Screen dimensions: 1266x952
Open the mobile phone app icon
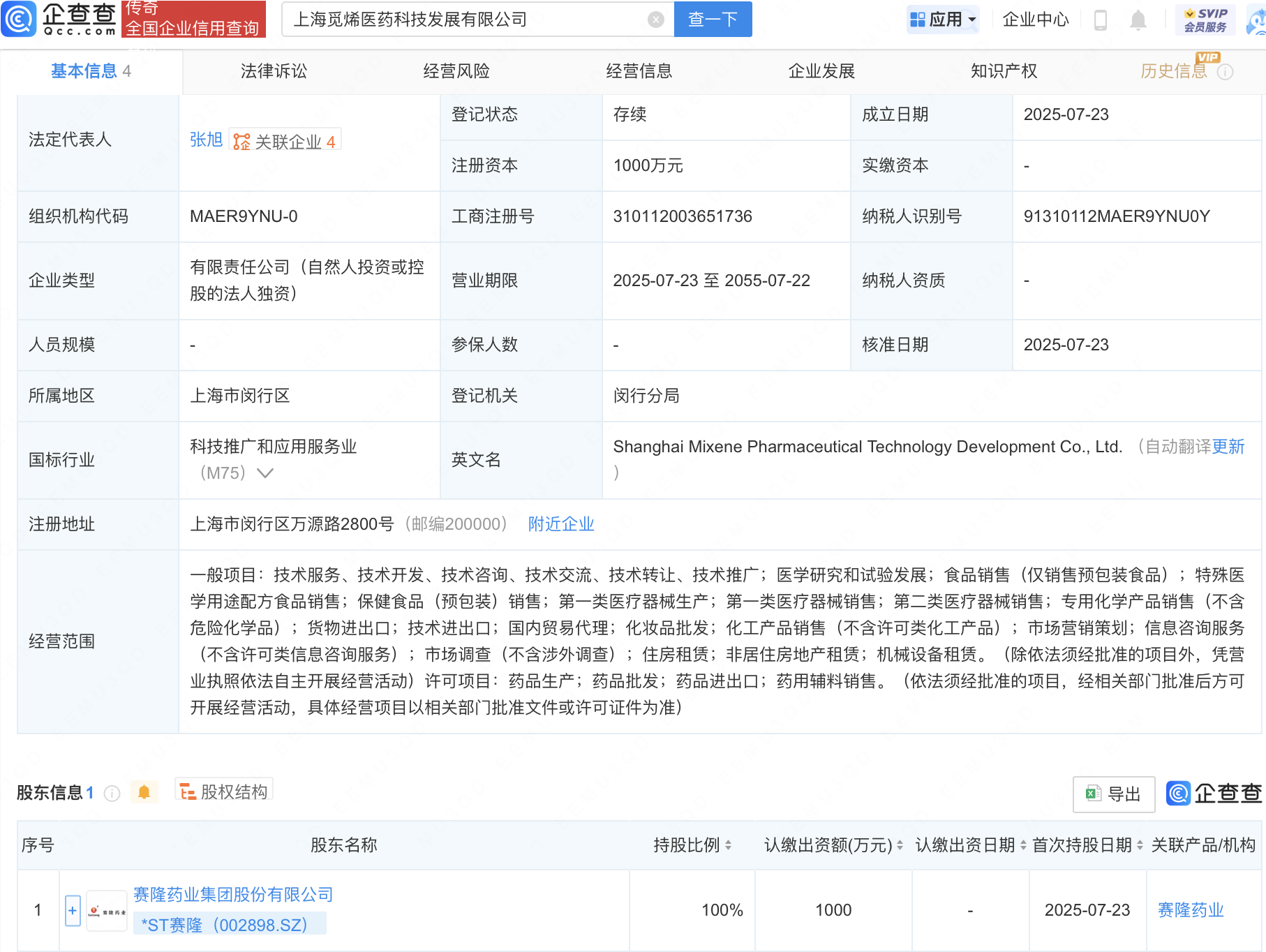coord(1101,20)
